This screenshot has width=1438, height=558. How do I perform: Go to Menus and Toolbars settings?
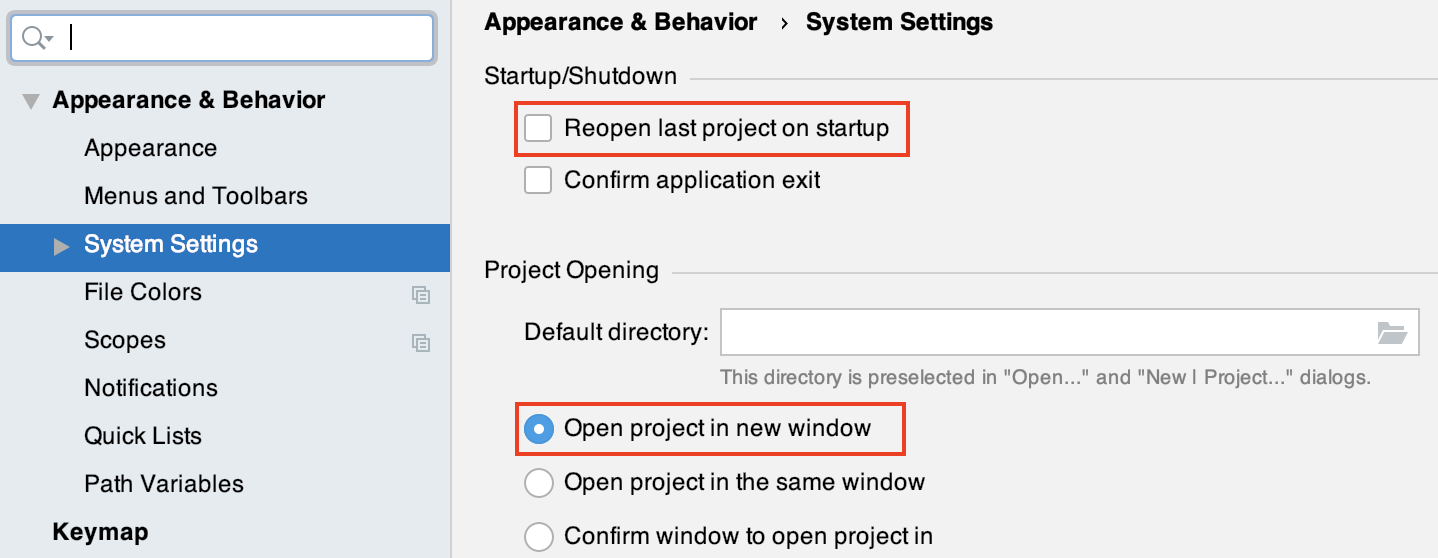pyautogui.click(x=195, y=197)
